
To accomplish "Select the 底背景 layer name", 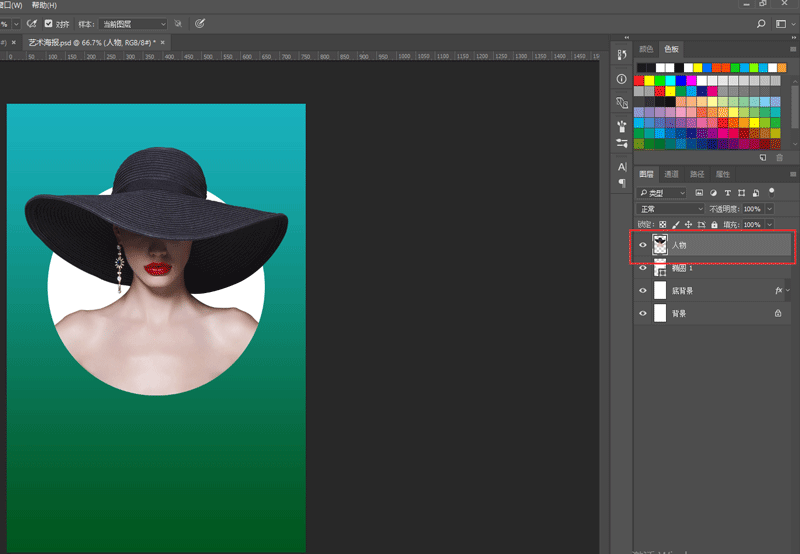I will click(682, 291).
